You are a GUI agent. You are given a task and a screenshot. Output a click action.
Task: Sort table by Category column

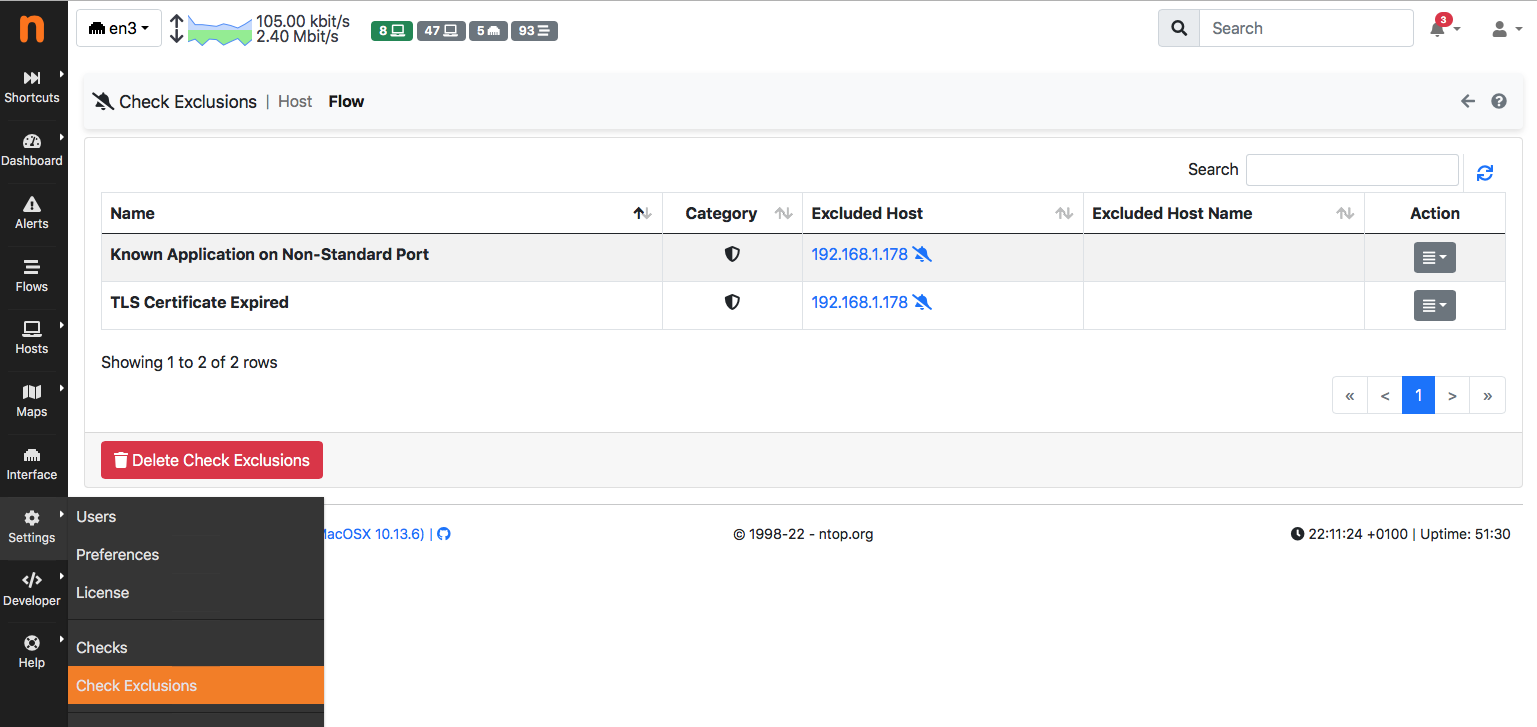point(732,213)
